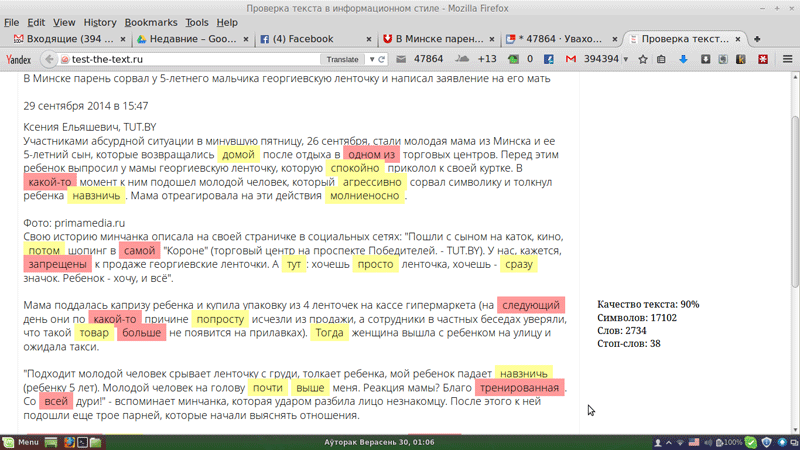Open the downloads arrow icon
The width and height of the screenshot is (800, 450).
point(683,60)
